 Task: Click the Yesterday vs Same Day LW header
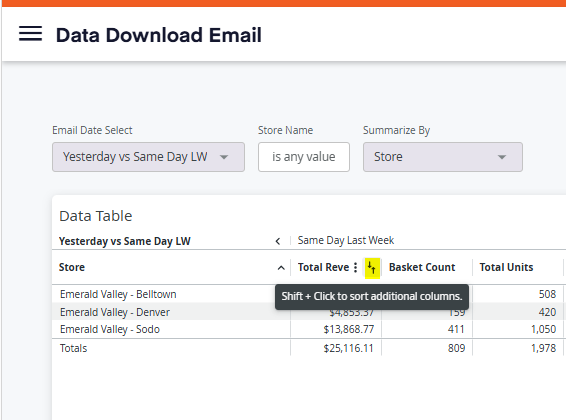pyautogui.click(x=125, y=241)
